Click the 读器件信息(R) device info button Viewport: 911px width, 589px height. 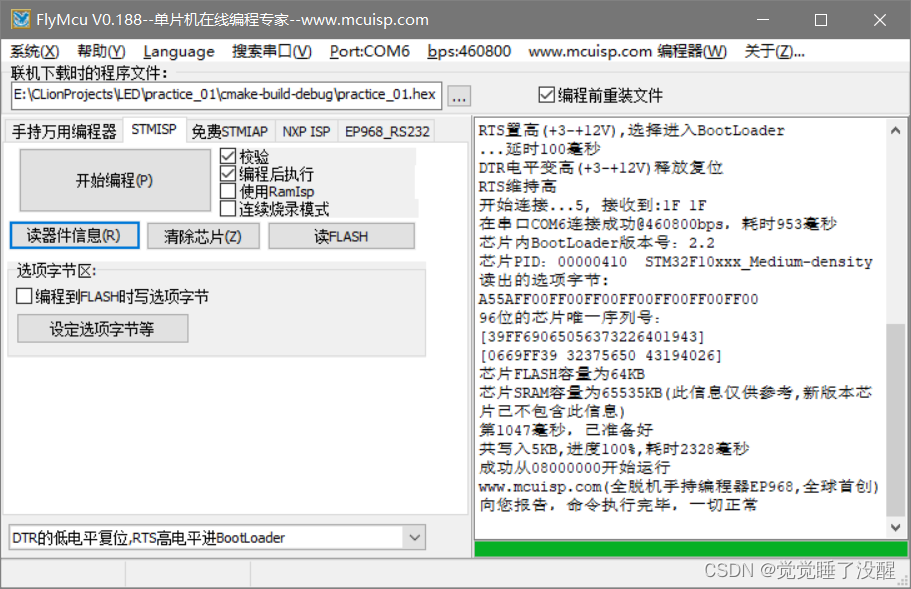click(x=74, y=235)
